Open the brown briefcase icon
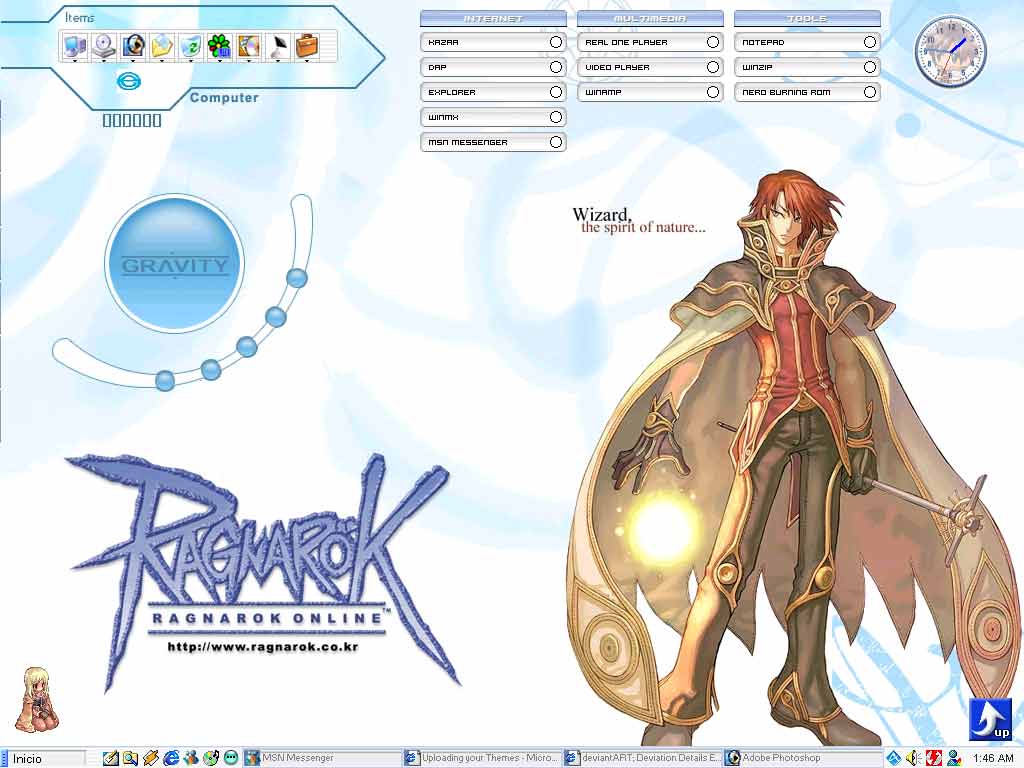1024x768 pixels. point(306,46)
